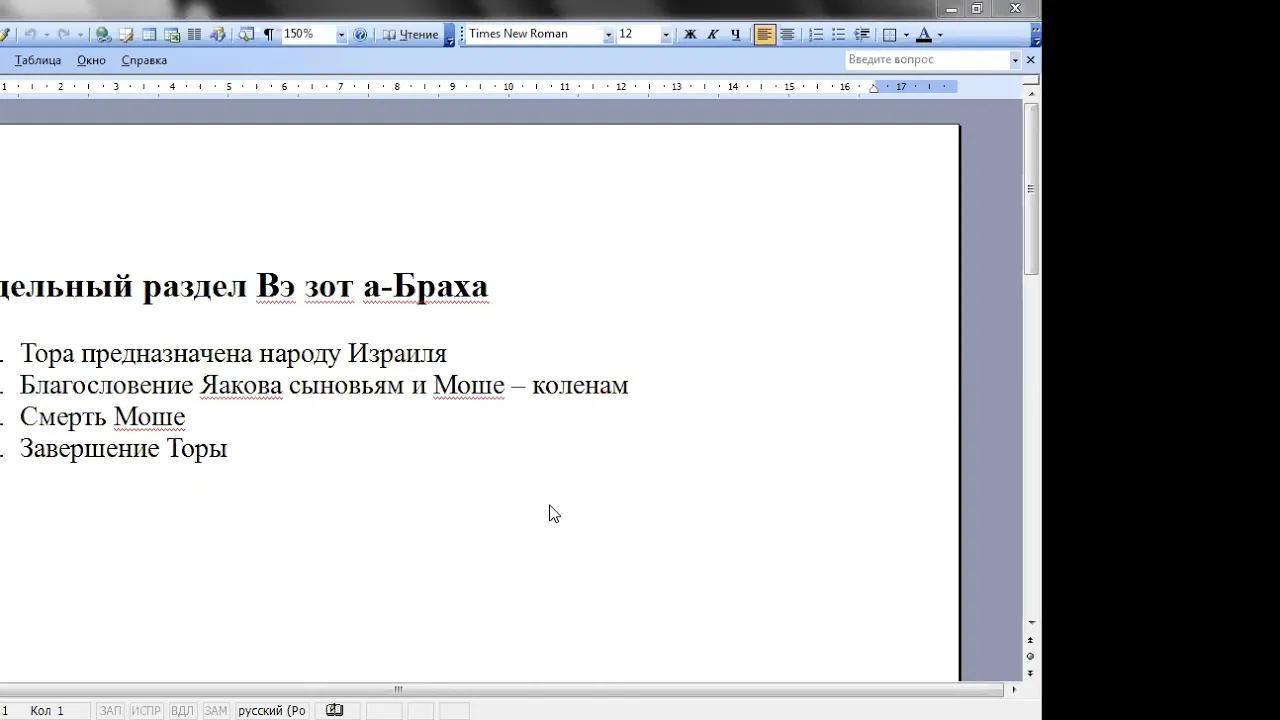
Task: Click the horizontal scrollbar right arrow
Action: point(1014,690)
